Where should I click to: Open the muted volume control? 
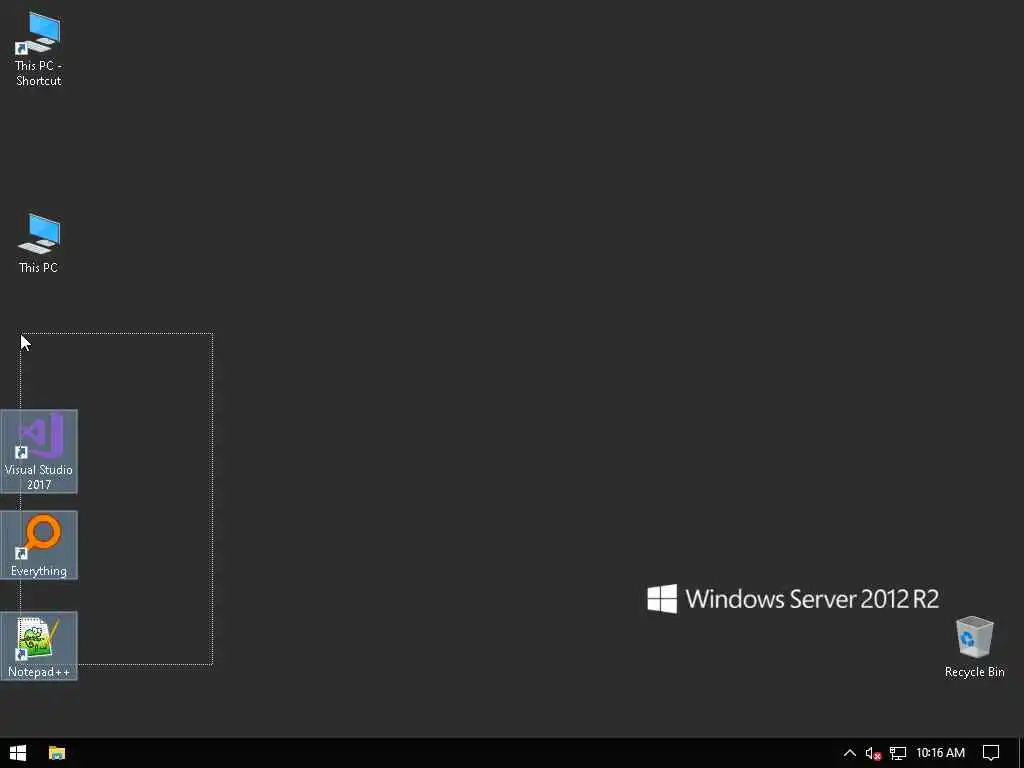(x=873, y=753)
